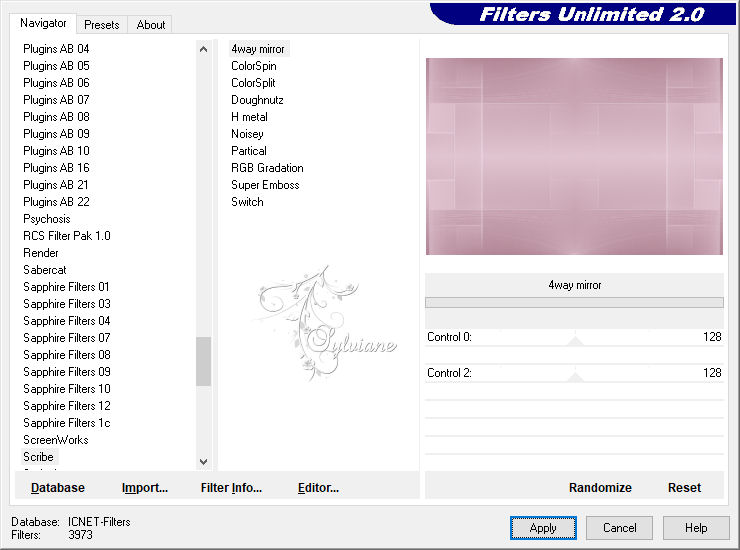The image size is (740, 550).
Task: Select the 4way mirror filter
Action: (258, 49)
